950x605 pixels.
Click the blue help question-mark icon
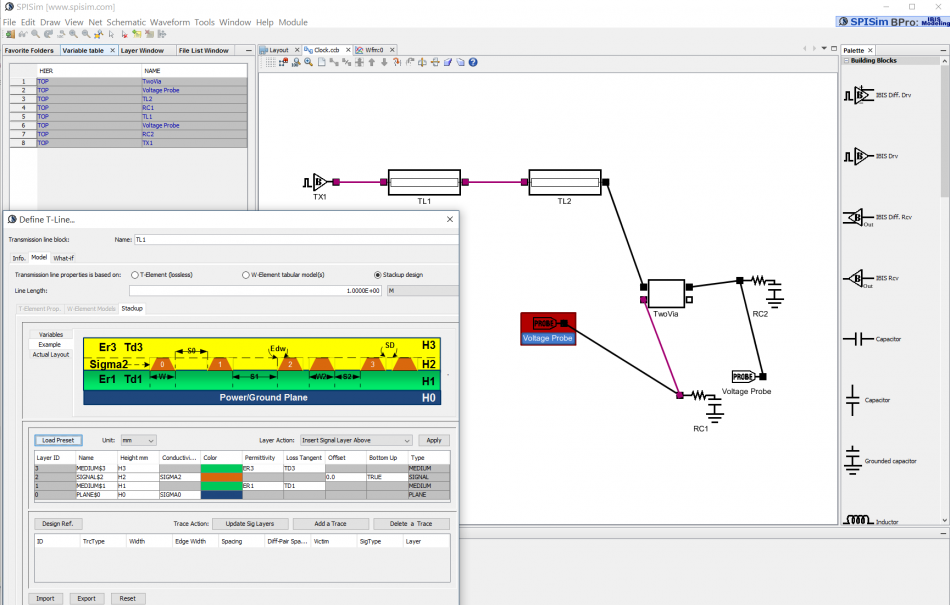(473, 62)
